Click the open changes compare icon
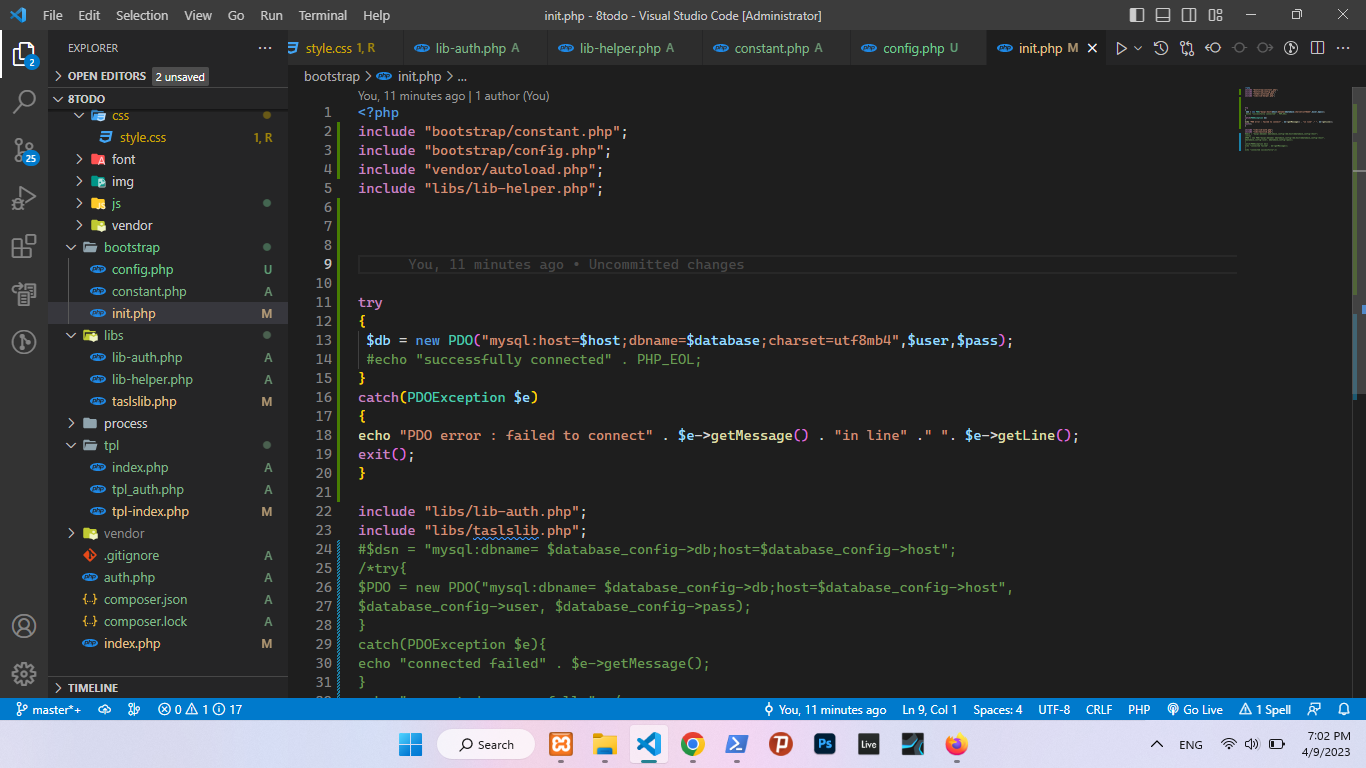The height and width of the screenshot is (768, 1366). 1187,48
